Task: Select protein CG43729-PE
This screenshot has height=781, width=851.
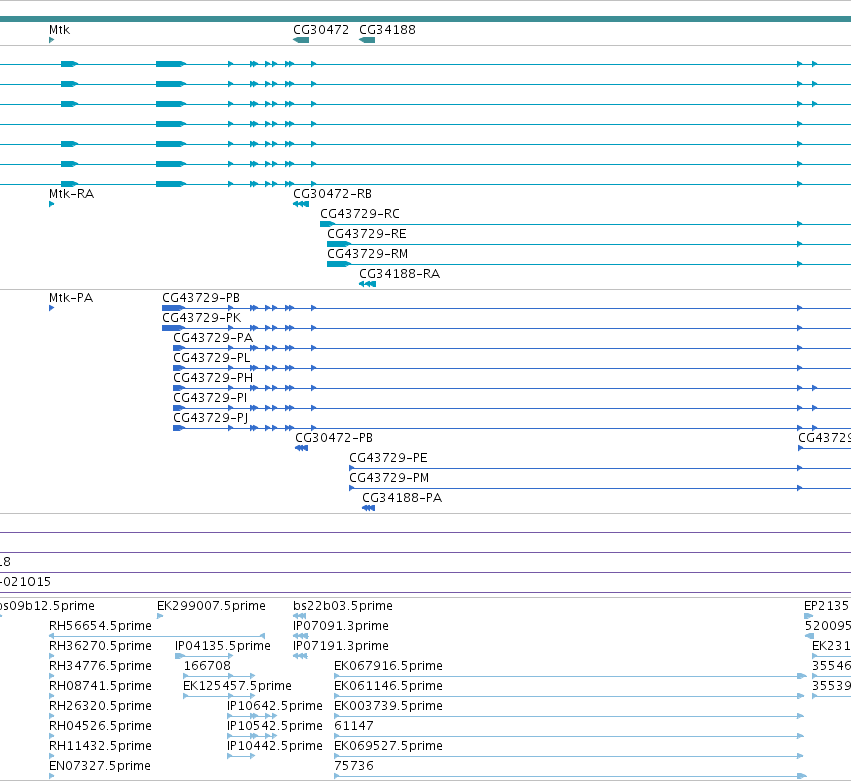Action: 388,459
